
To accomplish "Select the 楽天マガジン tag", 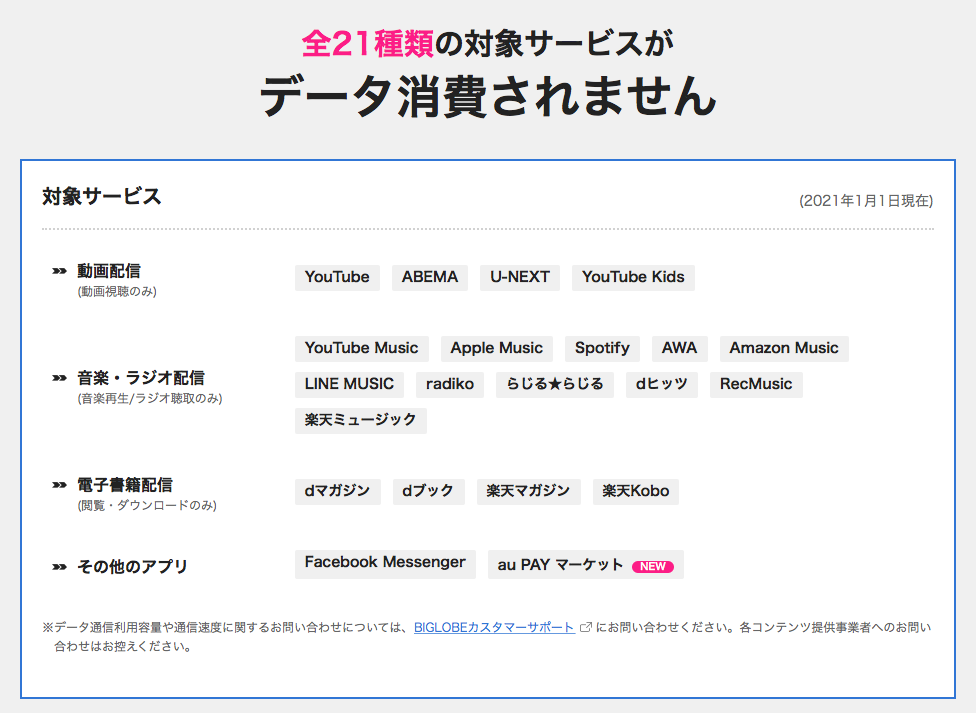I will click(x=528, y=491).
